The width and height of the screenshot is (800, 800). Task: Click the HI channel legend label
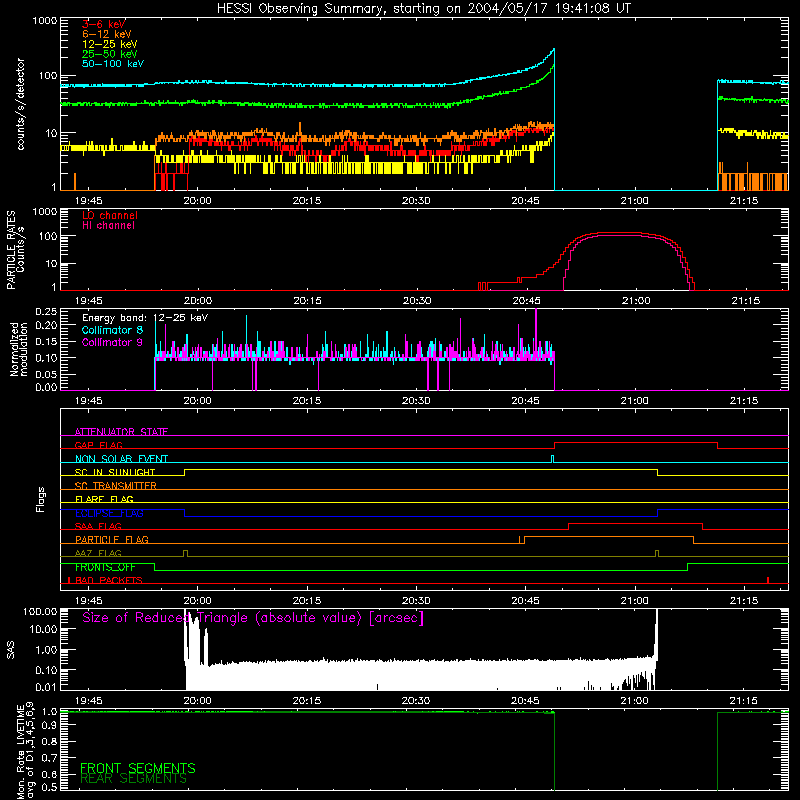(x=108, y=226)
